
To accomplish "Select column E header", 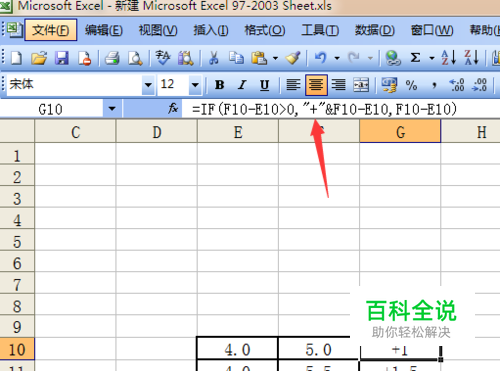I will 238,131.
